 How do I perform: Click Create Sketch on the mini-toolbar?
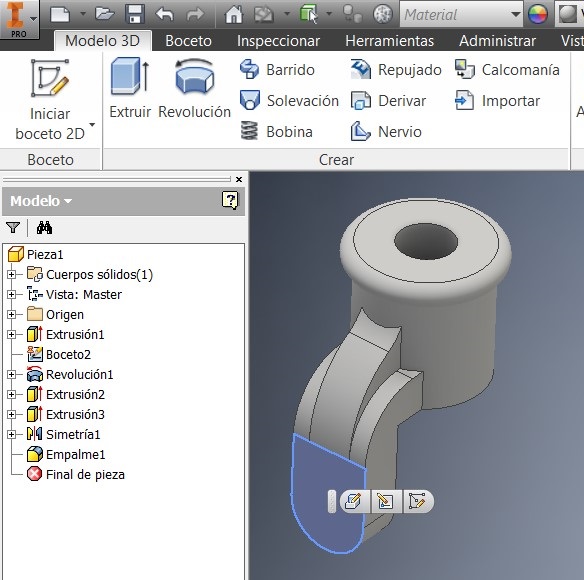[417, 501]
